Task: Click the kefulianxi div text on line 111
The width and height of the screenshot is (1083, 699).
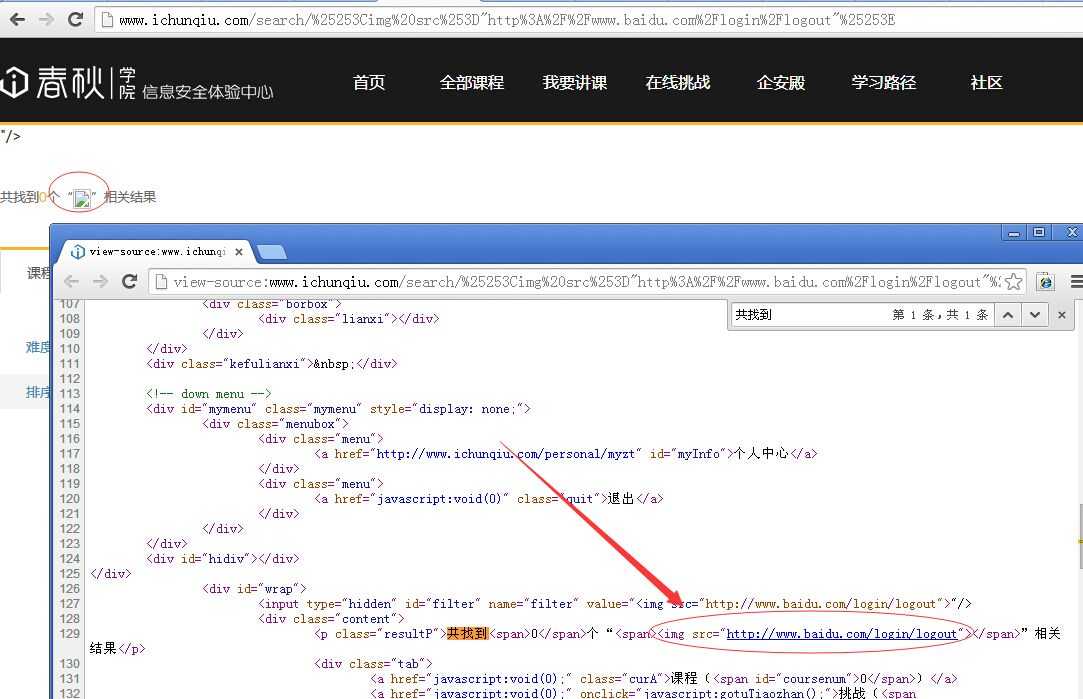Action: click(272, 364)
